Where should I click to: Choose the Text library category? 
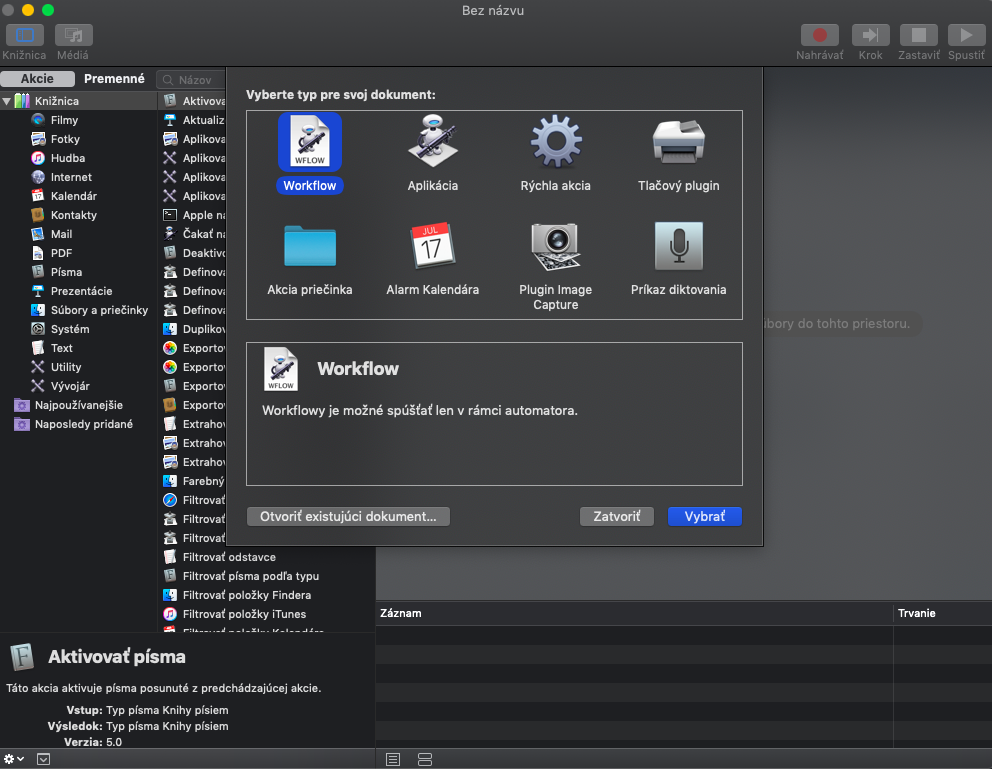tap(61, 348)
